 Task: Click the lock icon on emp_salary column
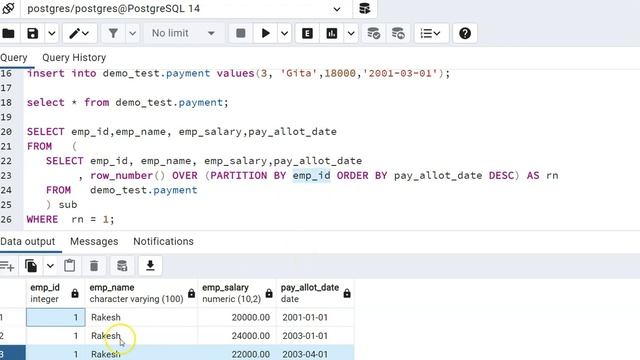click(x=269, y=293)
